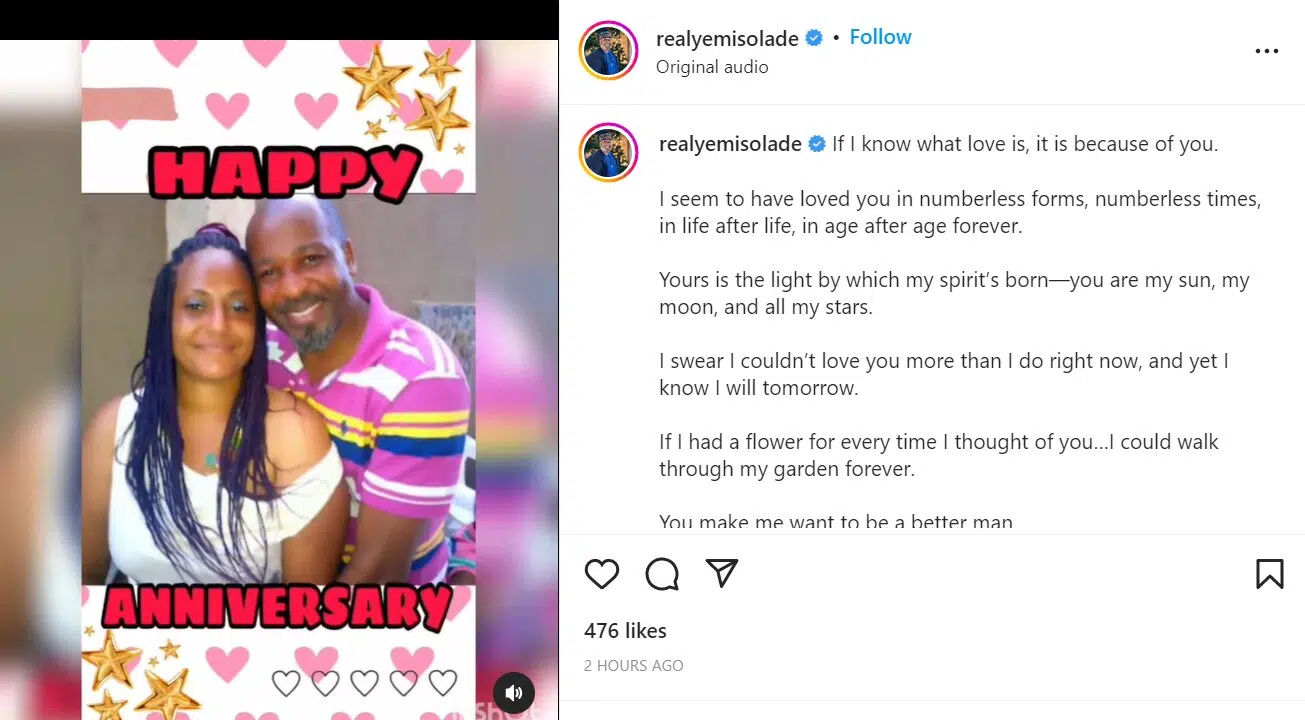Click Follow to follow realyemisolade
This screenshot has height=720, width=1305.
880,36
